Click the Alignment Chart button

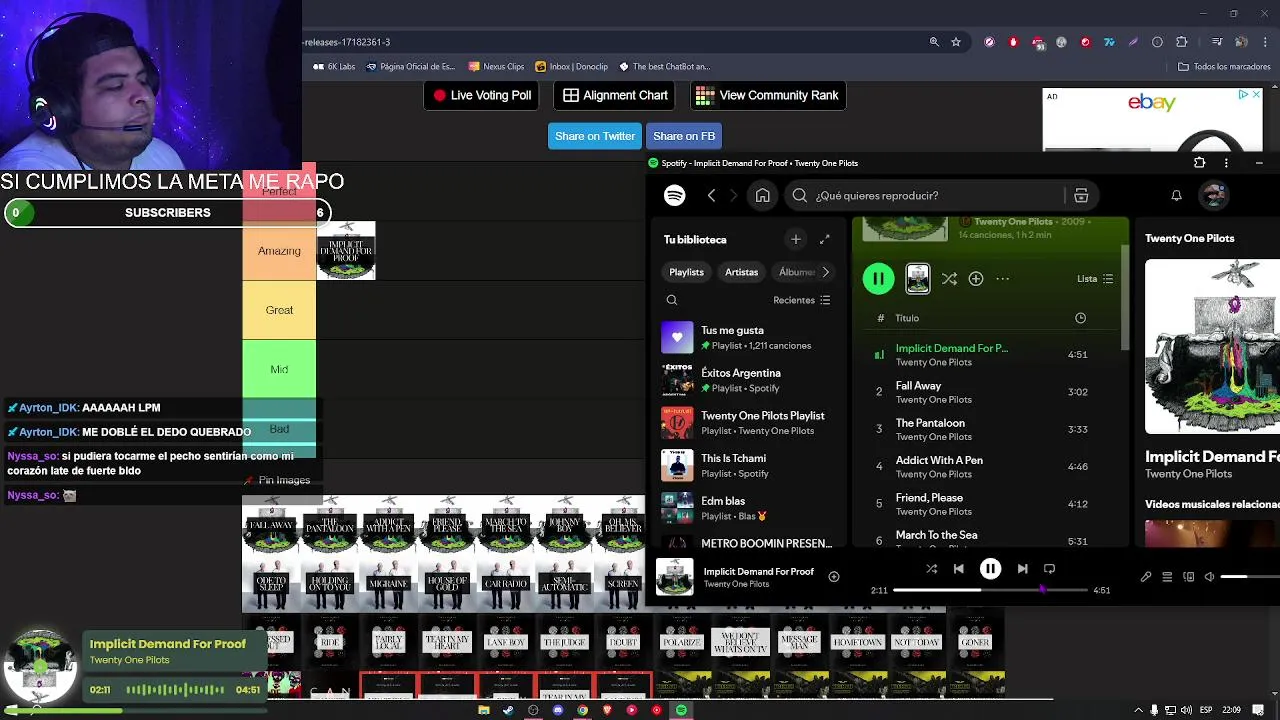tap(615, 95)
